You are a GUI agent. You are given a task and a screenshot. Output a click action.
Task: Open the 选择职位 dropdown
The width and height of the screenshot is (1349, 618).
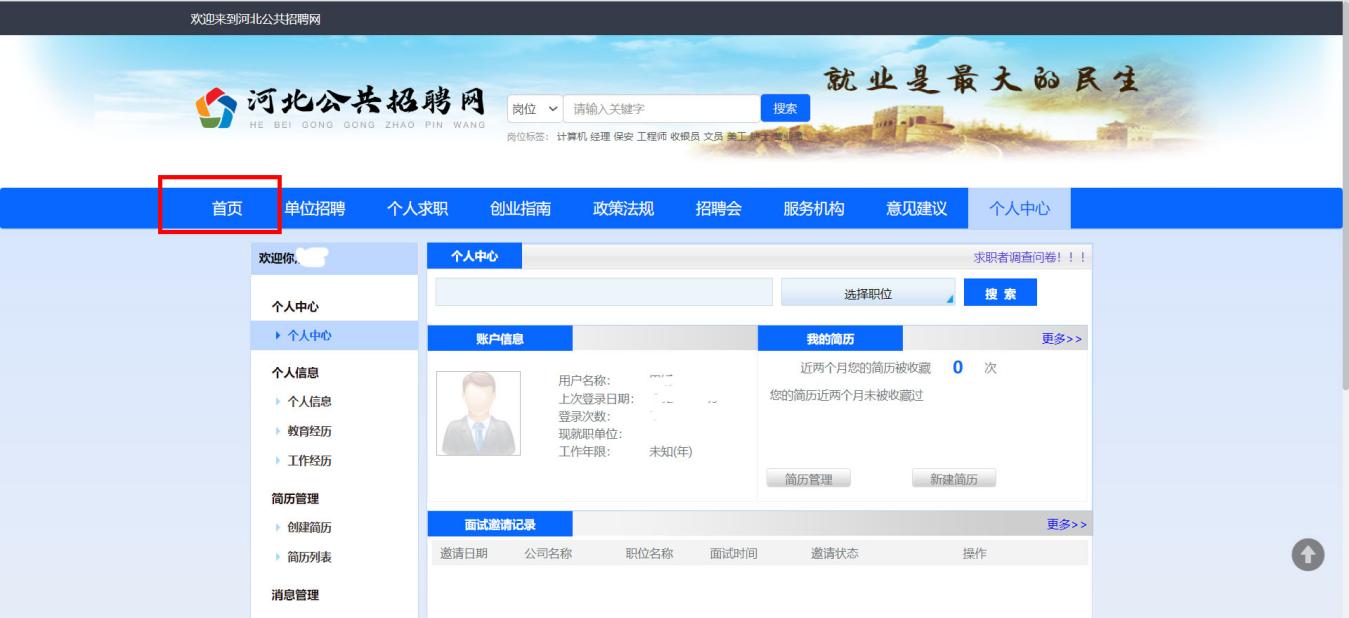[868, 293]
